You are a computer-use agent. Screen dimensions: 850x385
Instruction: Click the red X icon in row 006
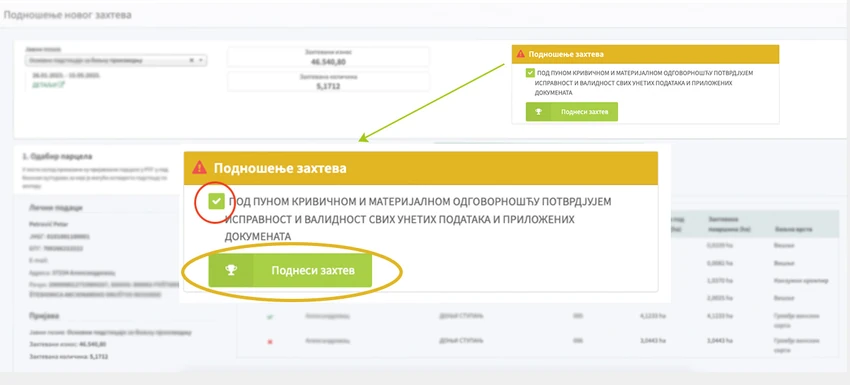(270, 342)
